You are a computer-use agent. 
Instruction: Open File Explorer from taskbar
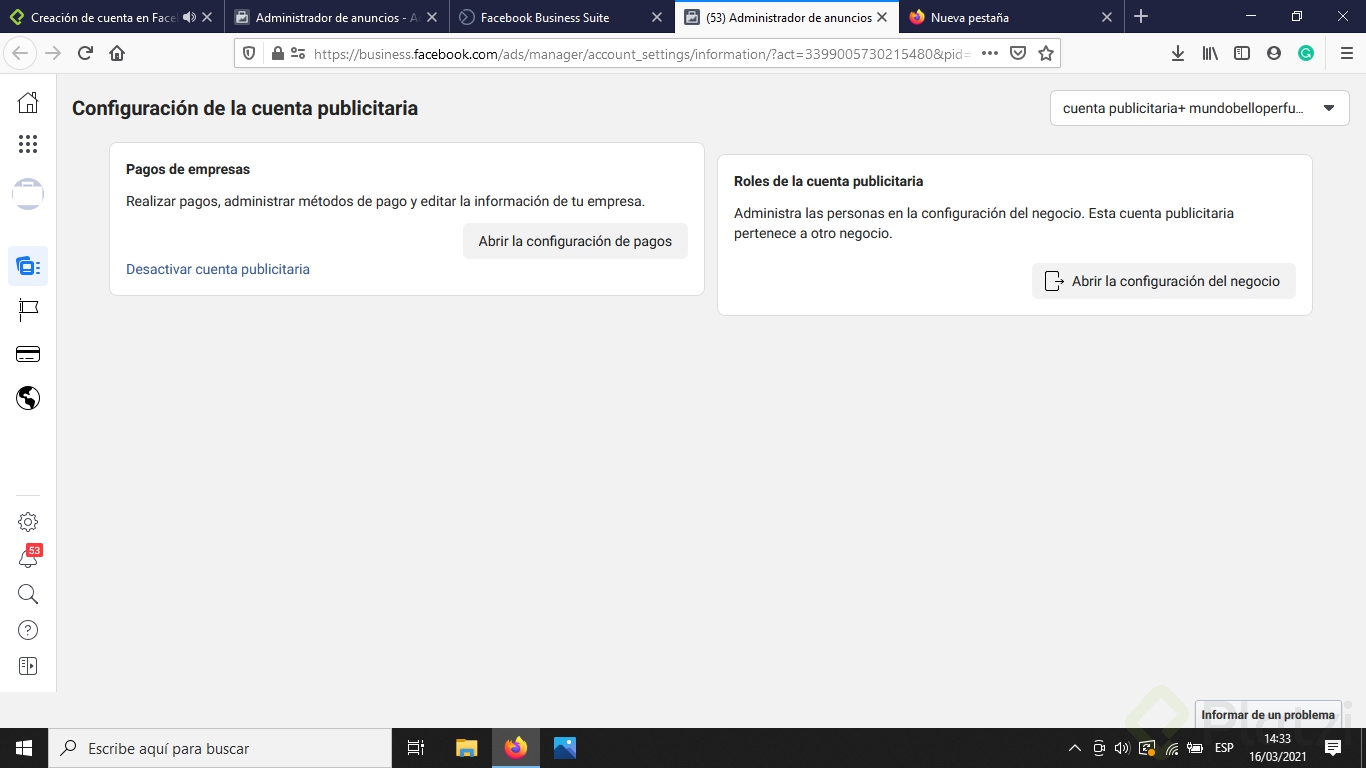click(x=466, y=748)
